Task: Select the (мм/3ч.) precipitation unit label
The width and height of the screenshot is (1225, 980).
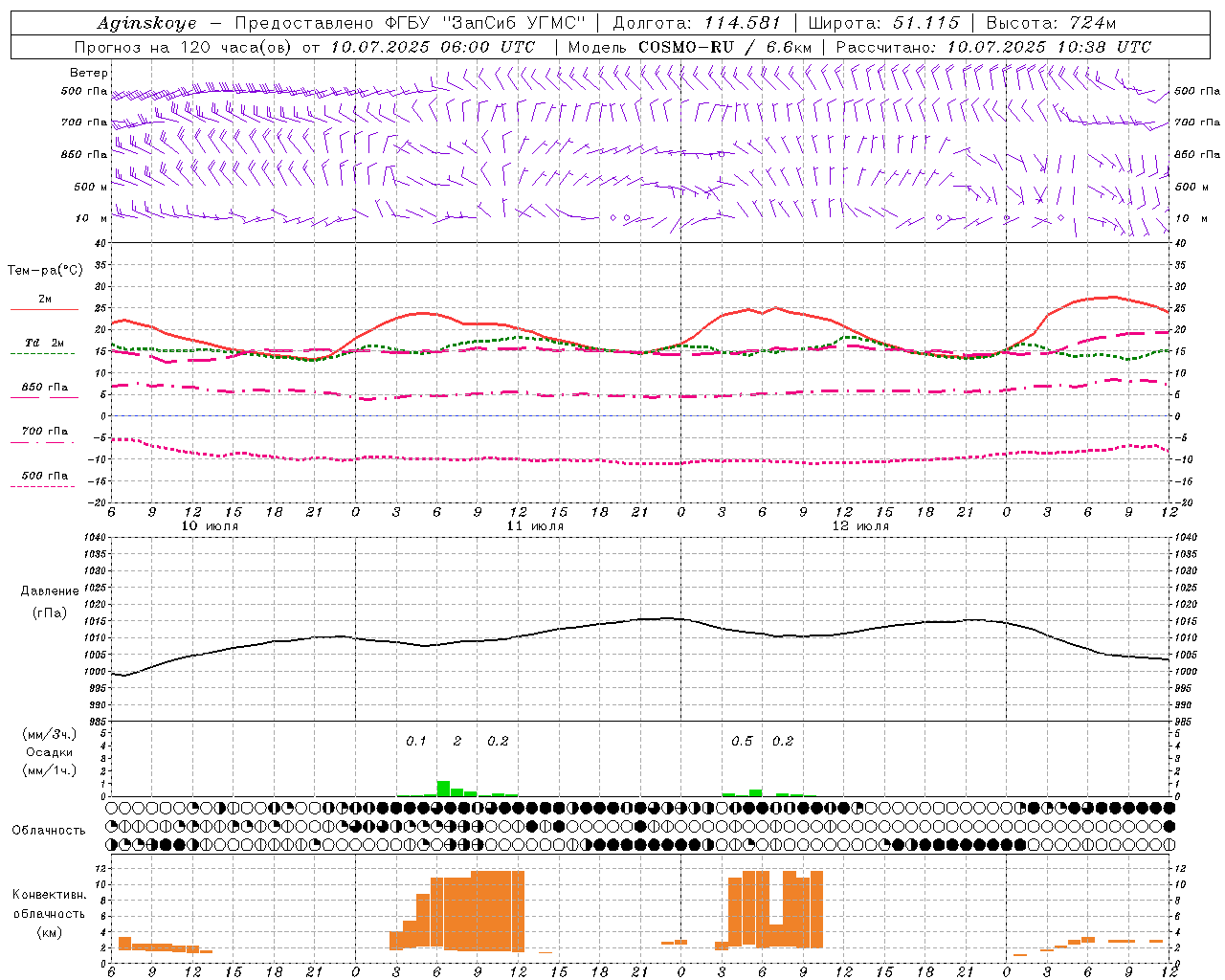Action: tap(50, 734)
